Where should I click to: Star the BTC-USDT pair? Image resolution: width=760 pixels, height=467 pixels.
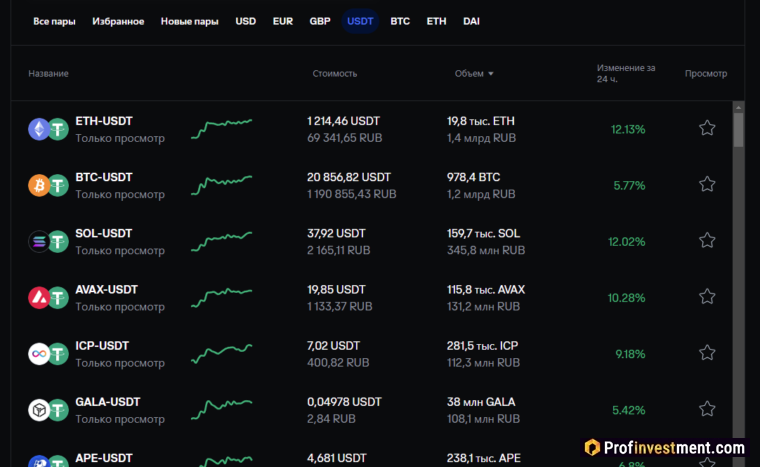[x=707, y=184]
